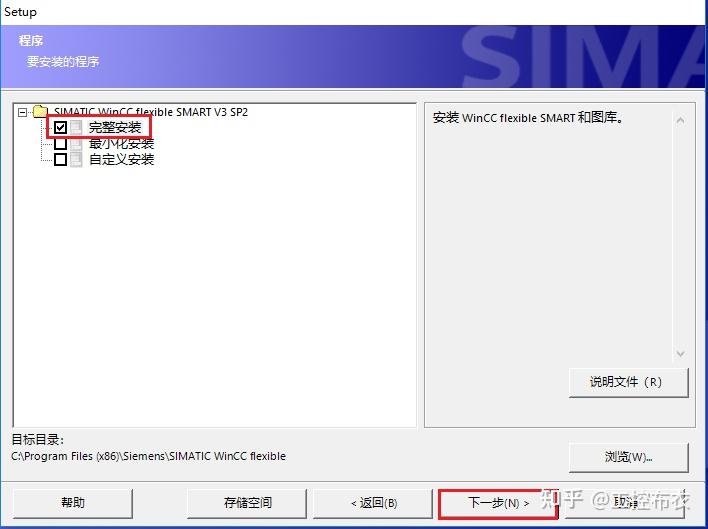
Task: Click the target directory path text
Action: tap(149, 456)
